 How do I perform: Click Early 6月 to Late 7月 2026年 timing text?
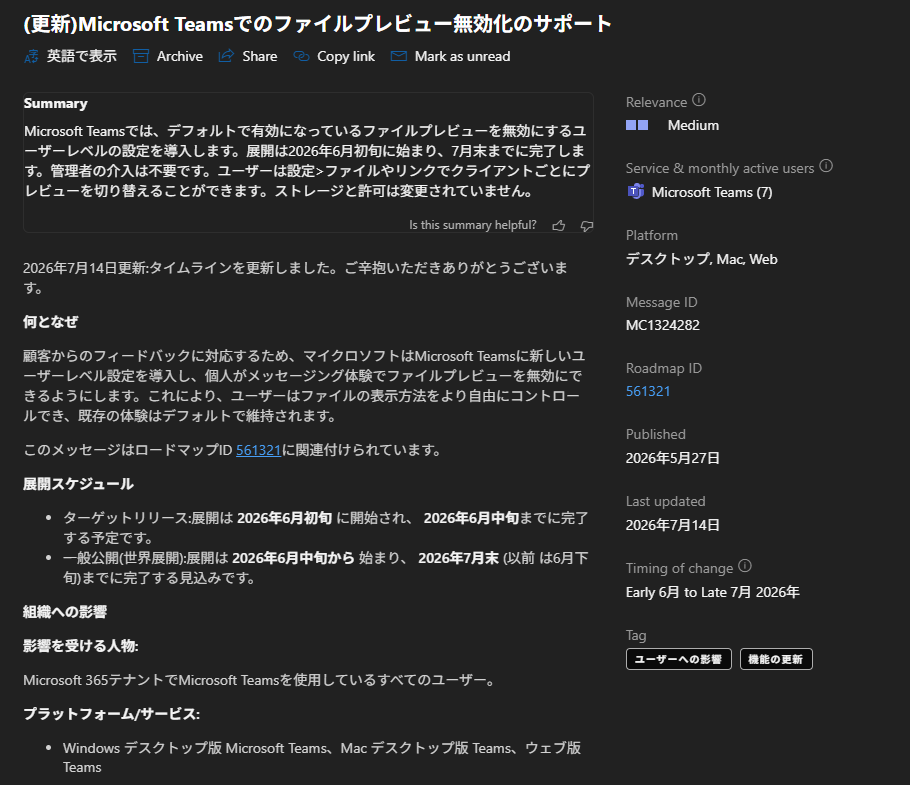click(x=713, y=592)
